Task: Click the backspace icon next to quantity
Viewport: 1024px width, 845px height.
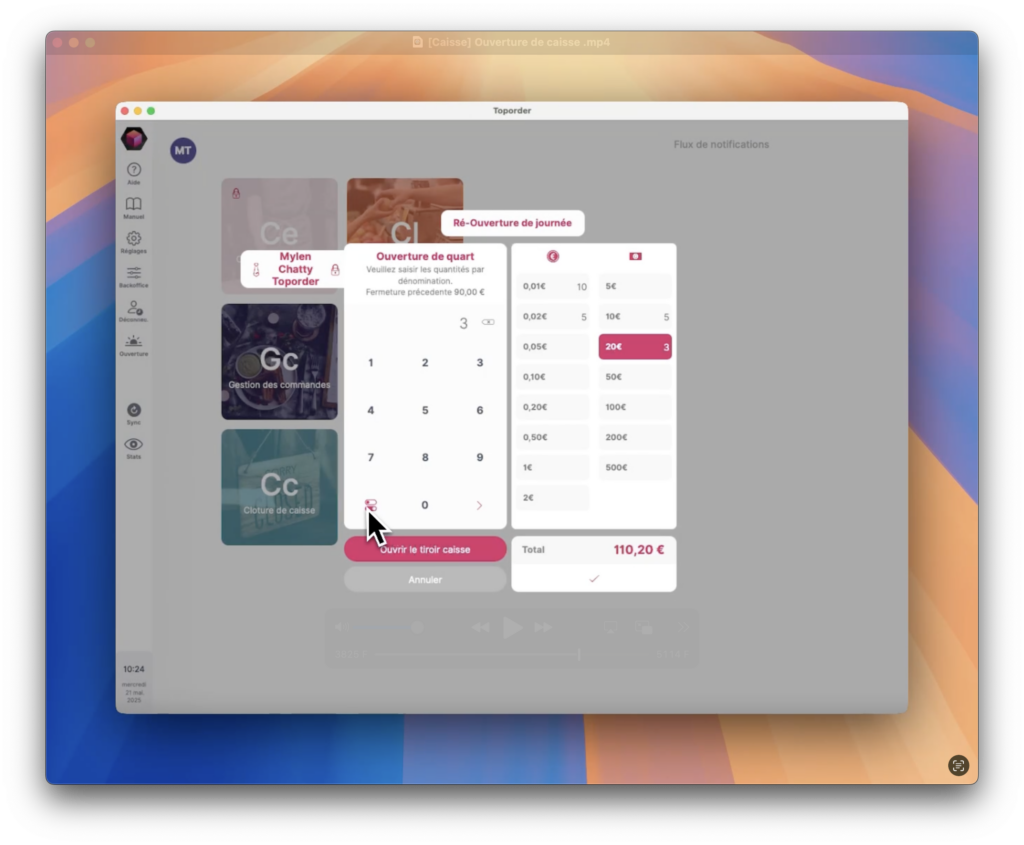Action: [488, 323]
